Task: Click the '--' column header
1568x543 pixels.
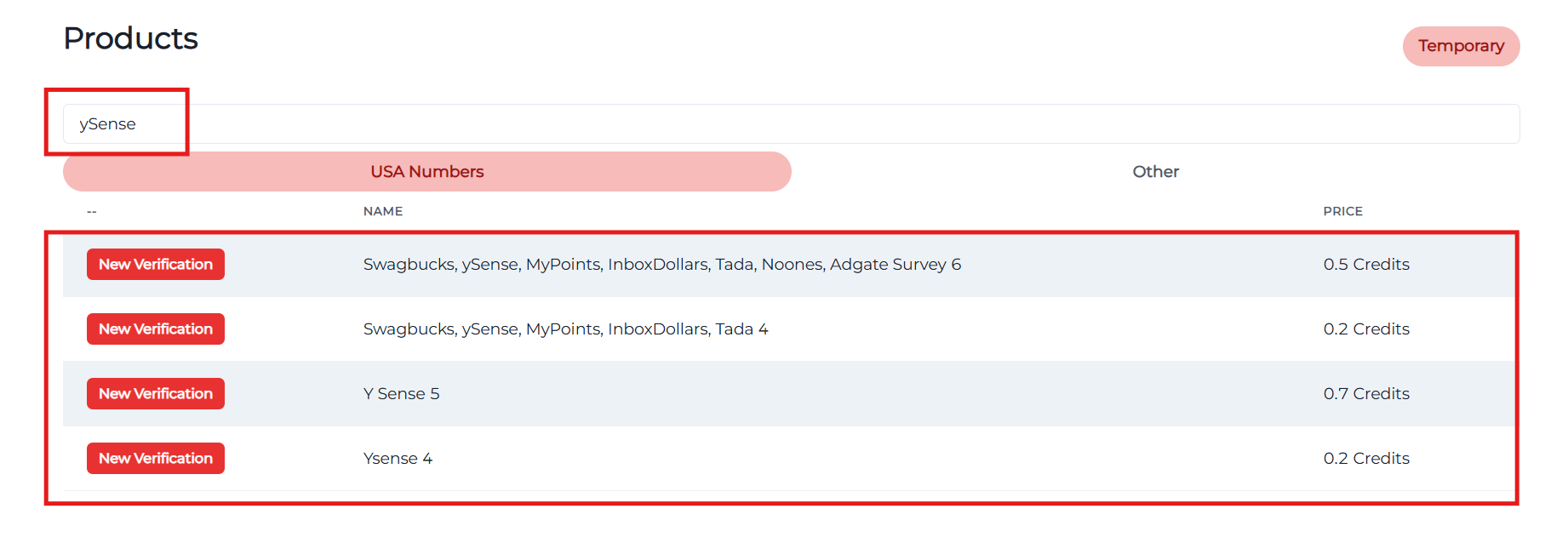Action: [x=91, y=210]
